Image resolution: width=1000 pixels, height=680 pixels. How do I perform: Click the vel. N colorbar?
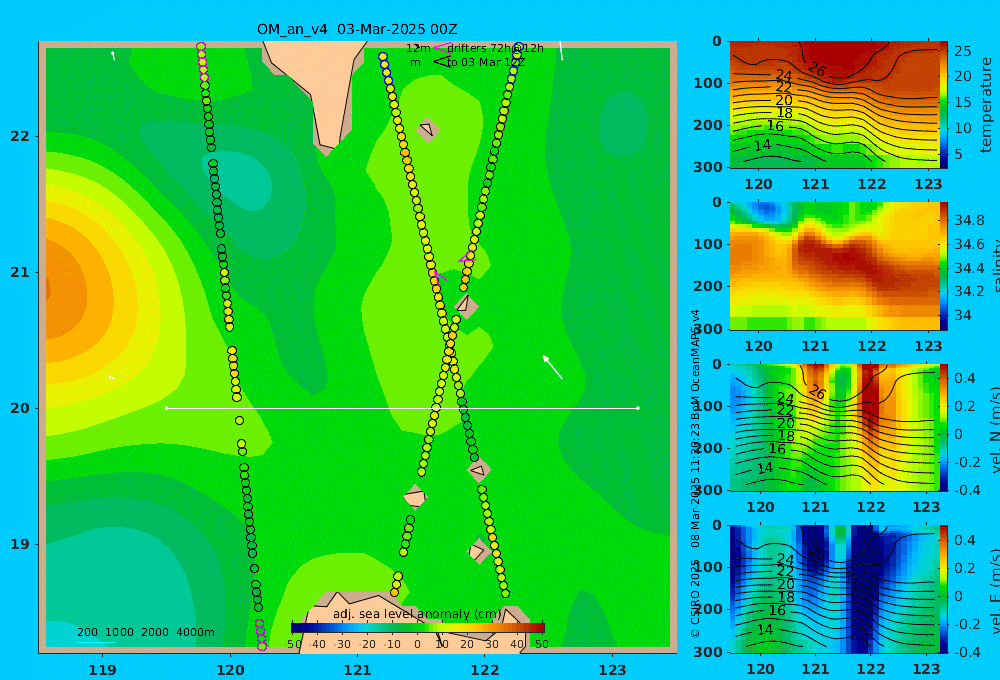944,427
